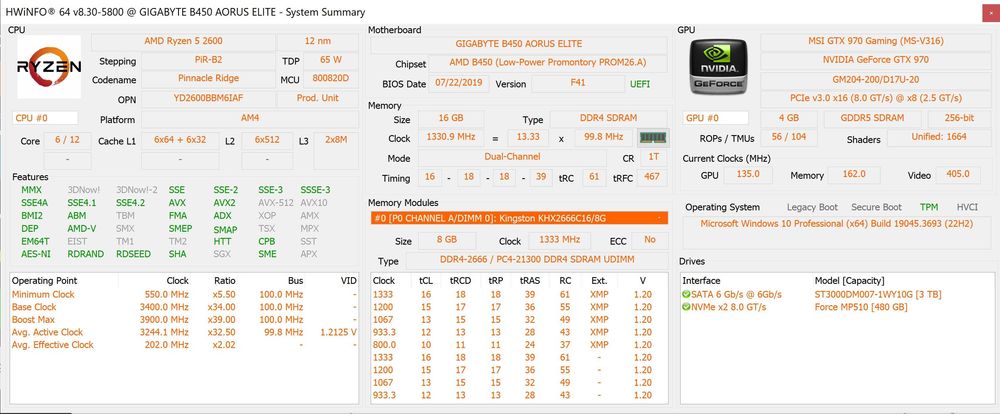Click the Unified: 1664 shaders value
This screenshot has height=414, width=1000.
click(938, 137)
